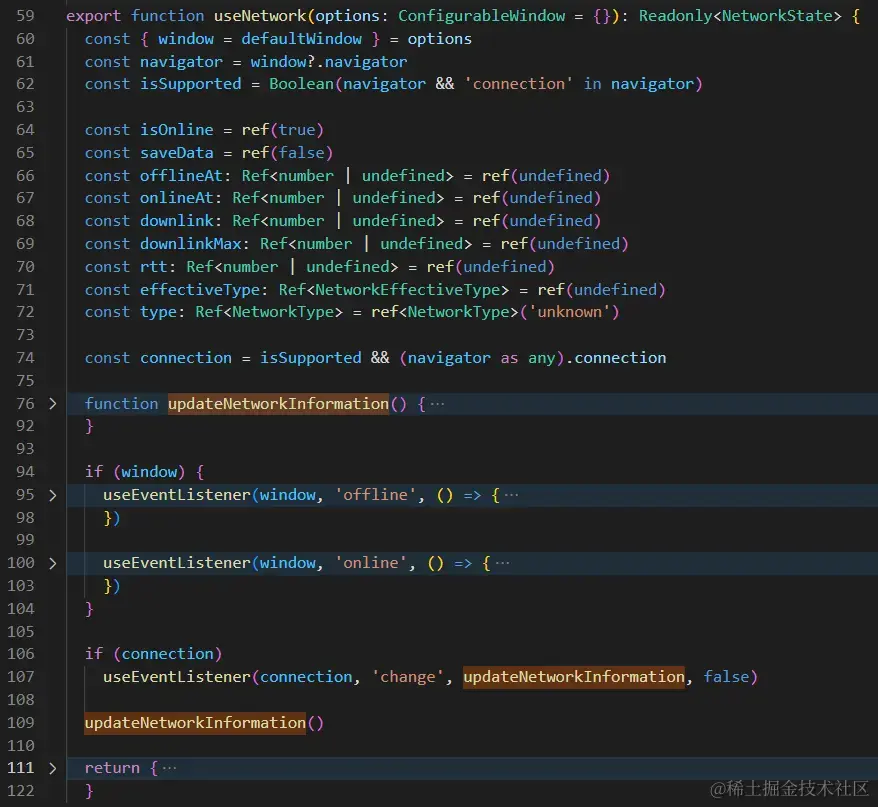This screenshot has height=807, width=878.
Task: Click connection variable declaration on line 74
Action: click(186, 358)
